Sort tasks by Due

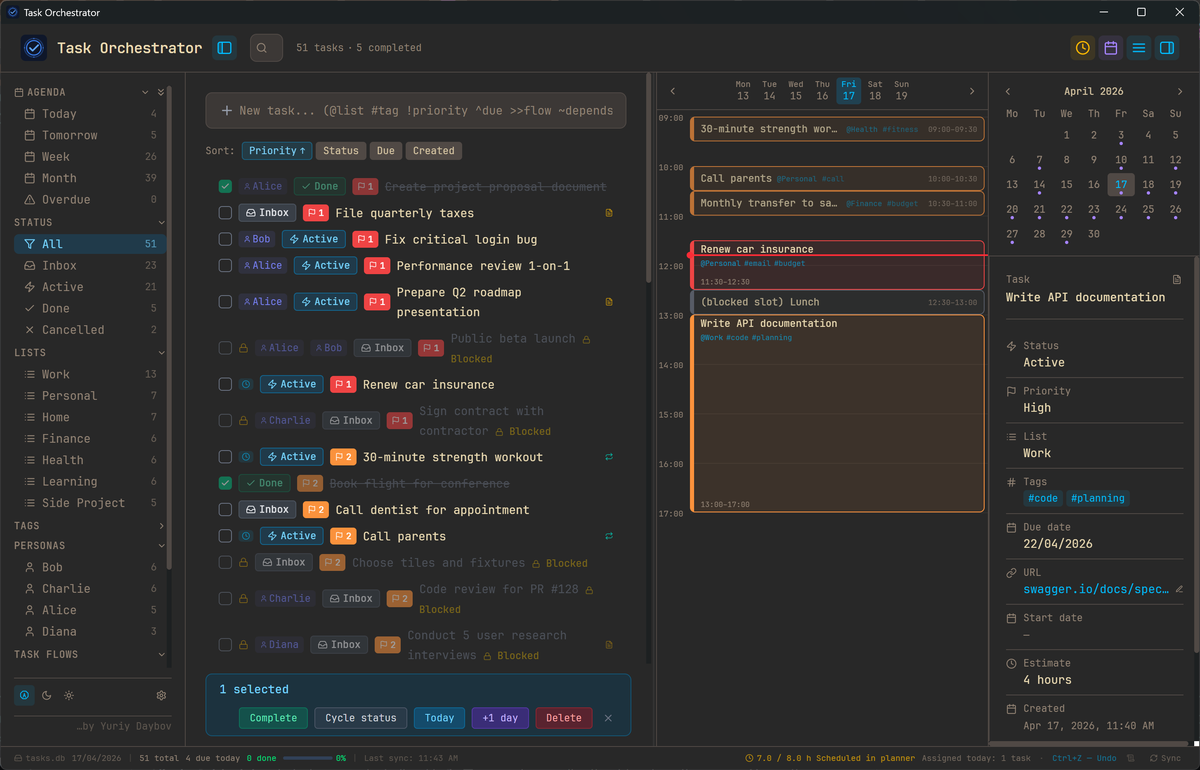pos(386,151)
